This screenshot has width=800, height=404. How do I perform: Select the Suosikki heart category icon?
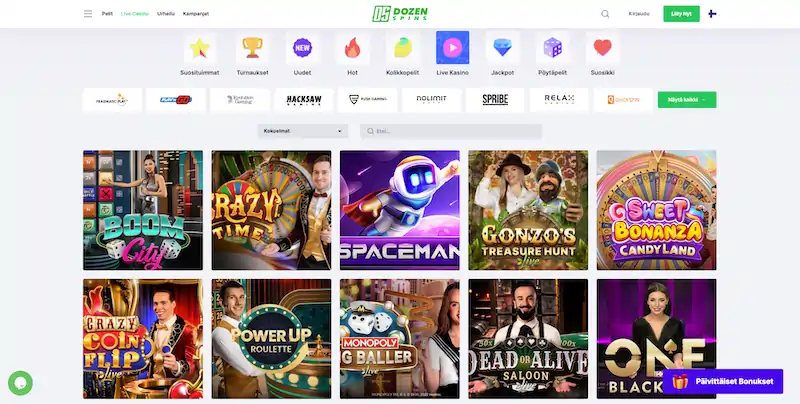pyautogui.click(x=603, y=47)
